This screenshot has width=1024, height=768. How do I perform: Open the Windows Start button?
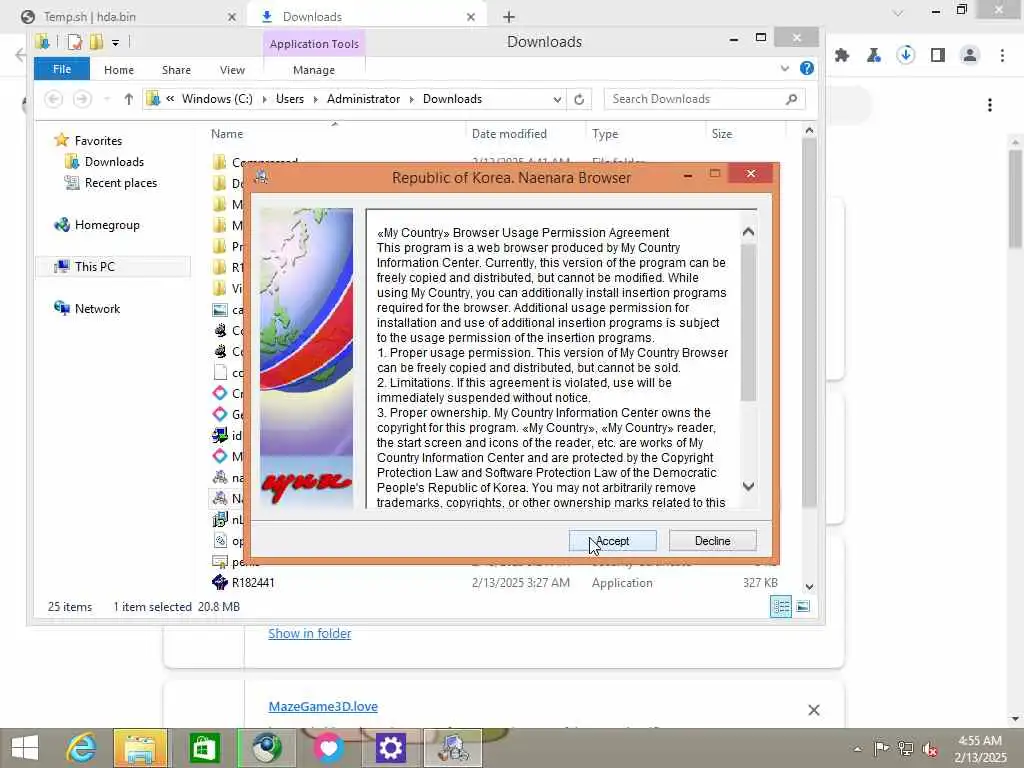point(25,748)
